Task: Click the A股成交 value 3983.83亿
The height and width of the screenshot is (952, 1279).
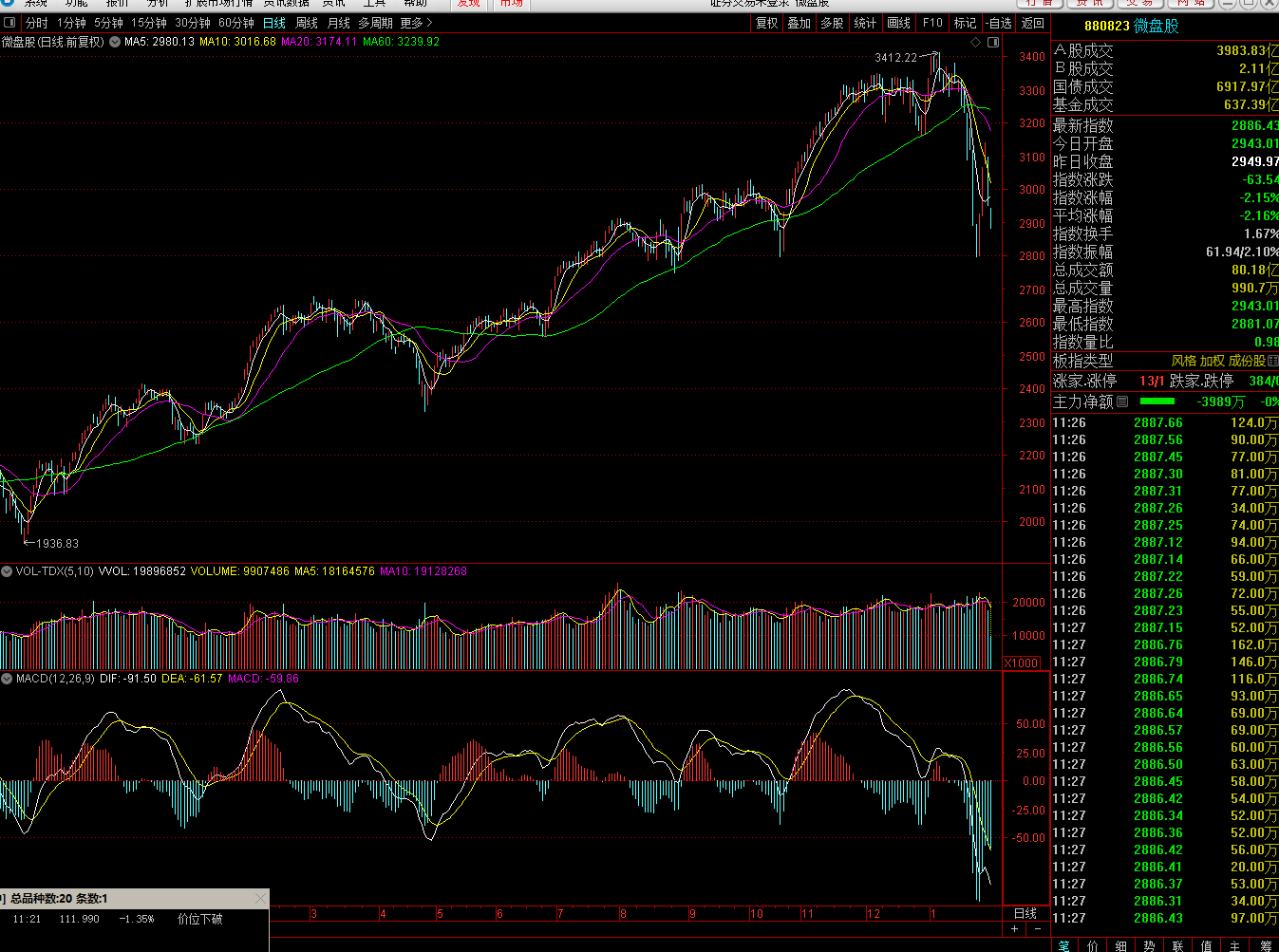Action: click(1247, 51)
